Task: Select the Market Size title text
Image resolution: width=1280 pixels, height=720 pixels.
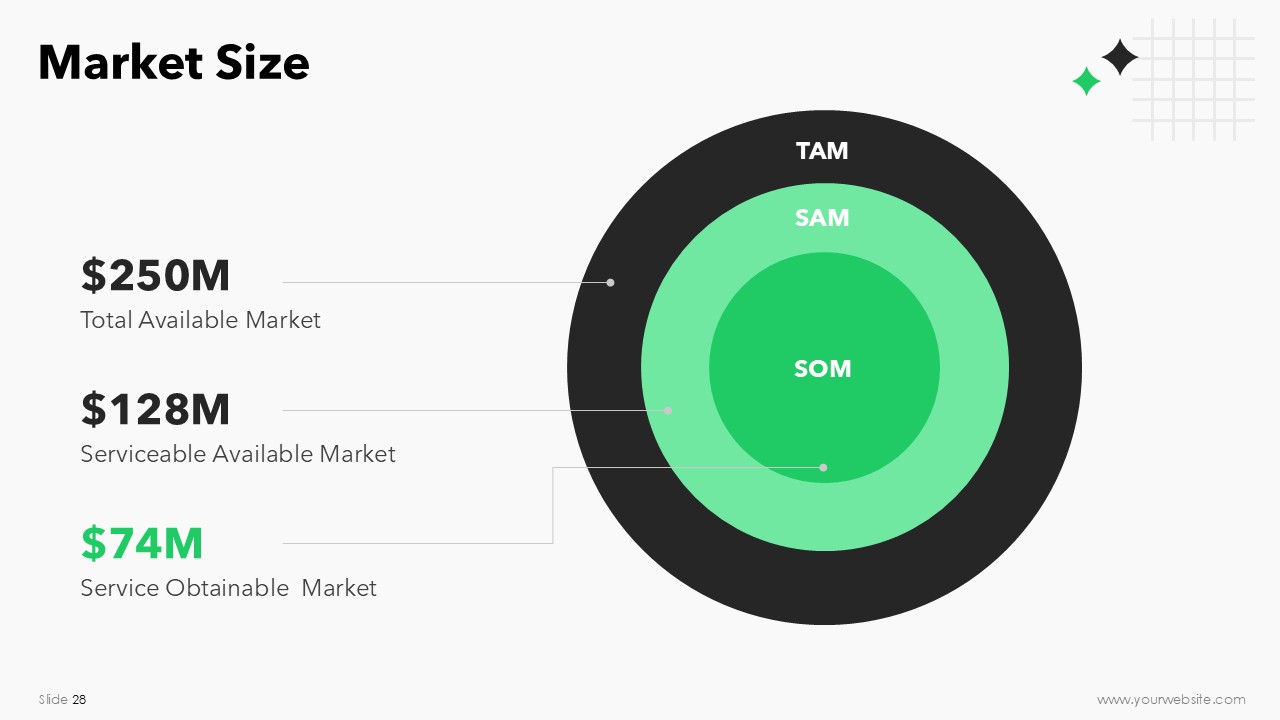Action: pyautogui.click(x=174, y=63)
